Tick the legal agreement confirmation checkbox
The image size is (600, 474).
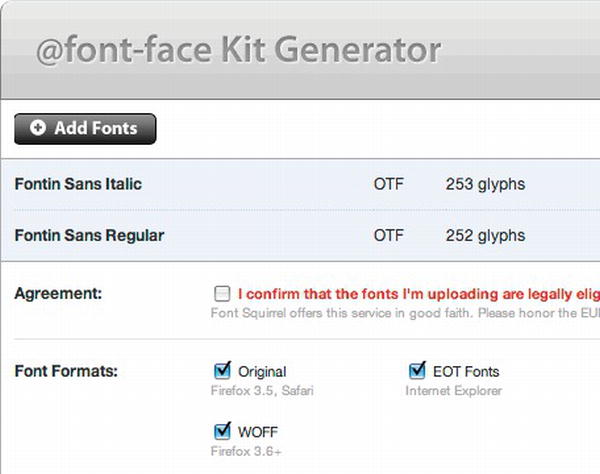pyautogui.click(x=222, y=294)
